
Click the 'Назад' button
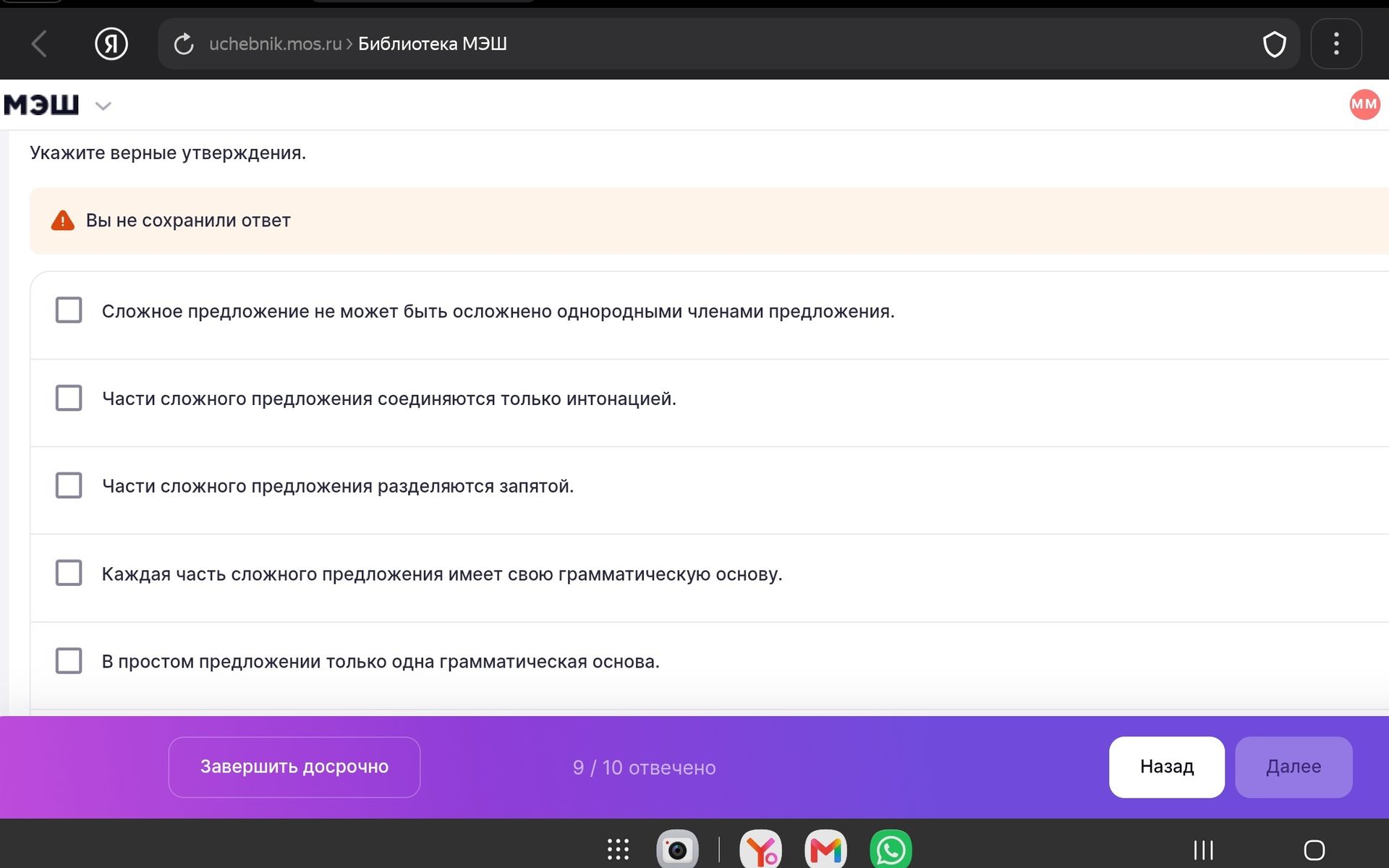coord(1167,767)
